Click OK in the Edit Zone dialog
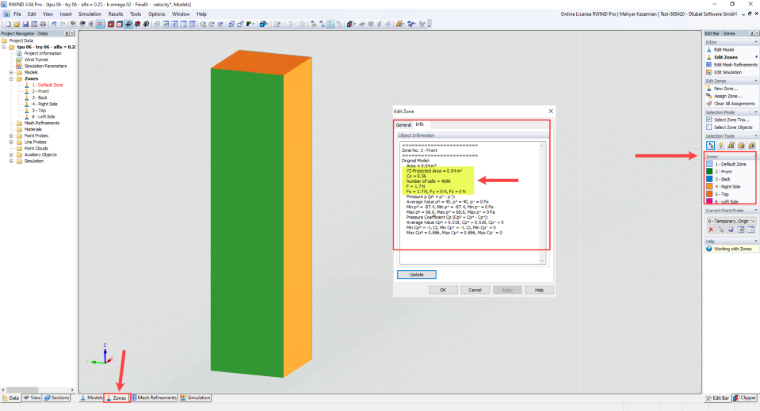Screen dimensions: 760x411 (443, 290)
